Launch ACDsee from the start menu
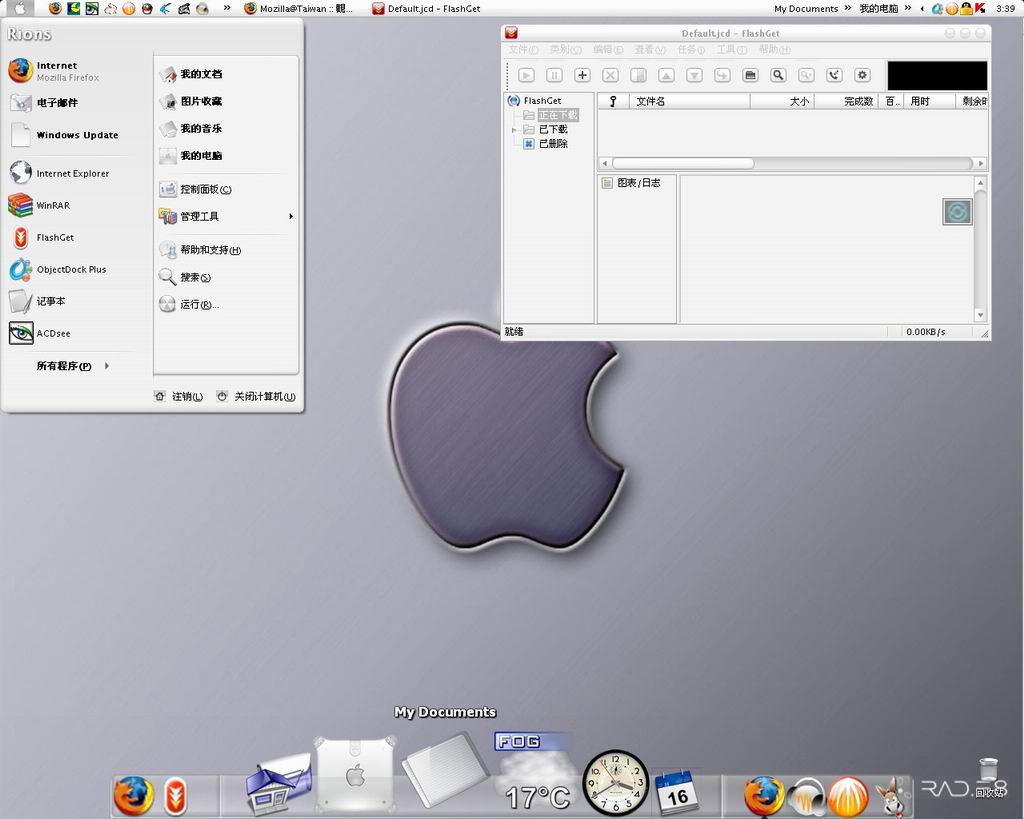The height and width of the screenshot is (819, 1024). [52, 333]
